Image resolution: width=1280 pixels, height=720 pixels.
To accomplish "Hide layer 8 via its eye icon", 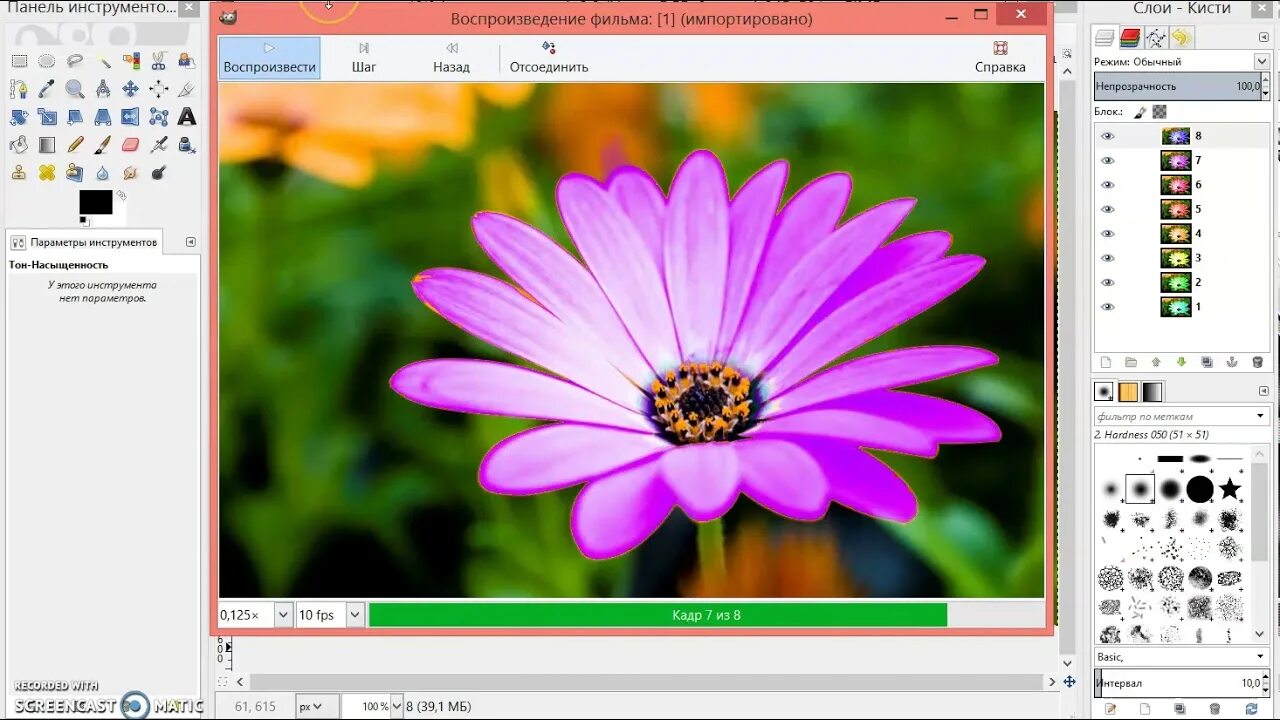I will point(1107,136).
